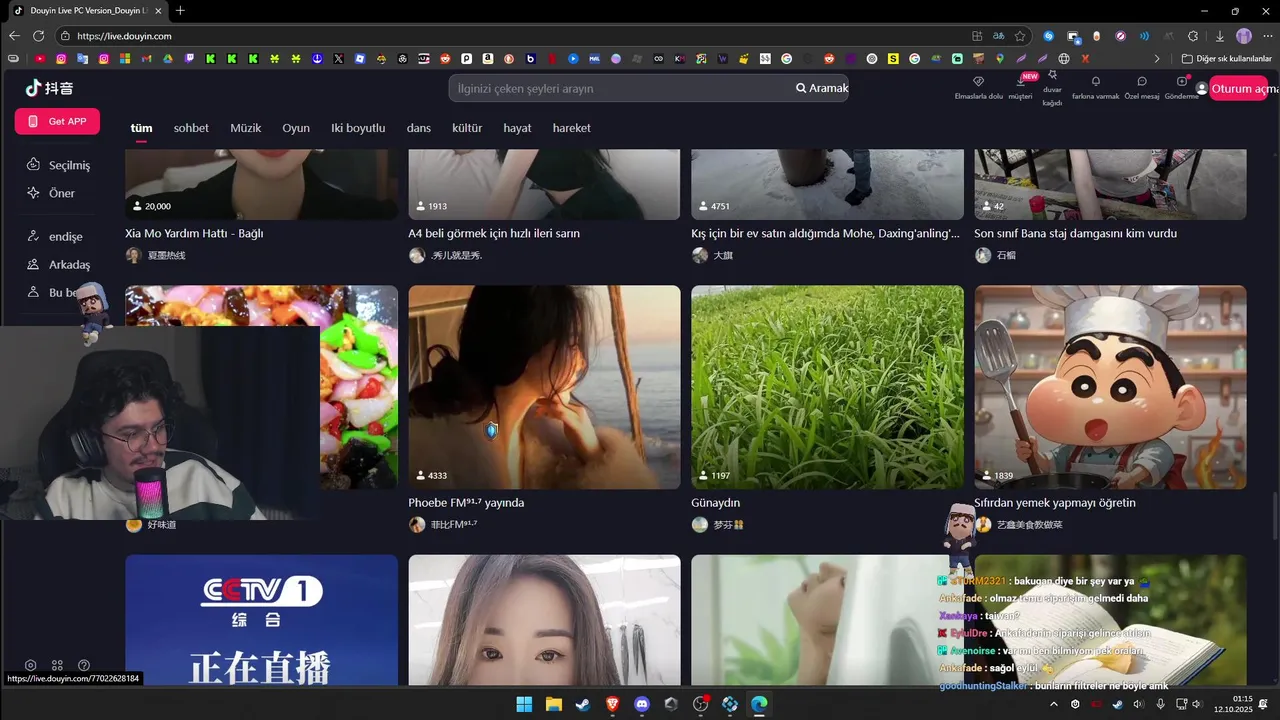Go back with the browser back arrow
The image size is (1280, 720).
14,36
